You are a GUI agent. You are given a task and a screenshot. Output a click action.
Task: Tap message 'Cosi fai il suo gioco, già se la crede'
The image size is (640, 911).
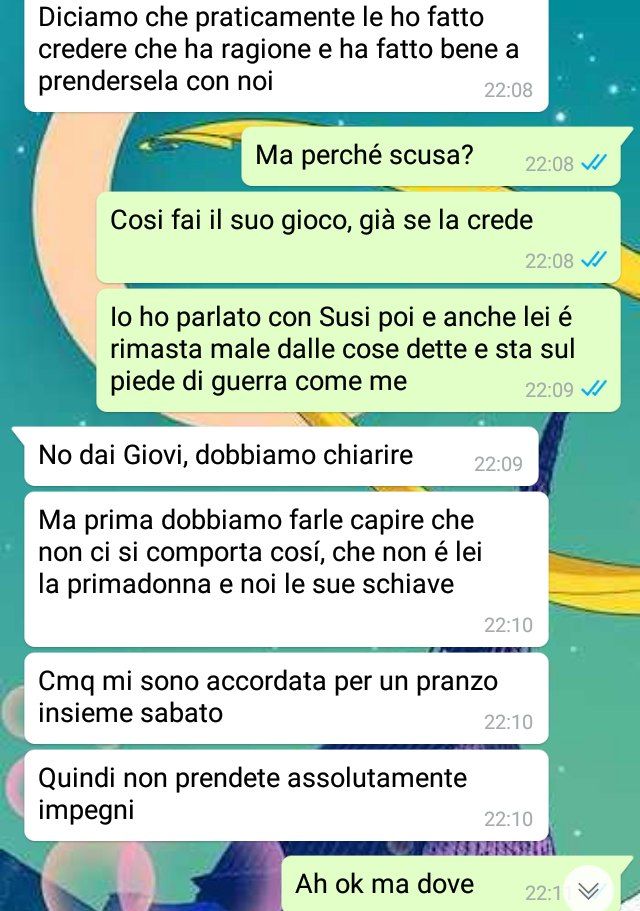tap(358, 237)
